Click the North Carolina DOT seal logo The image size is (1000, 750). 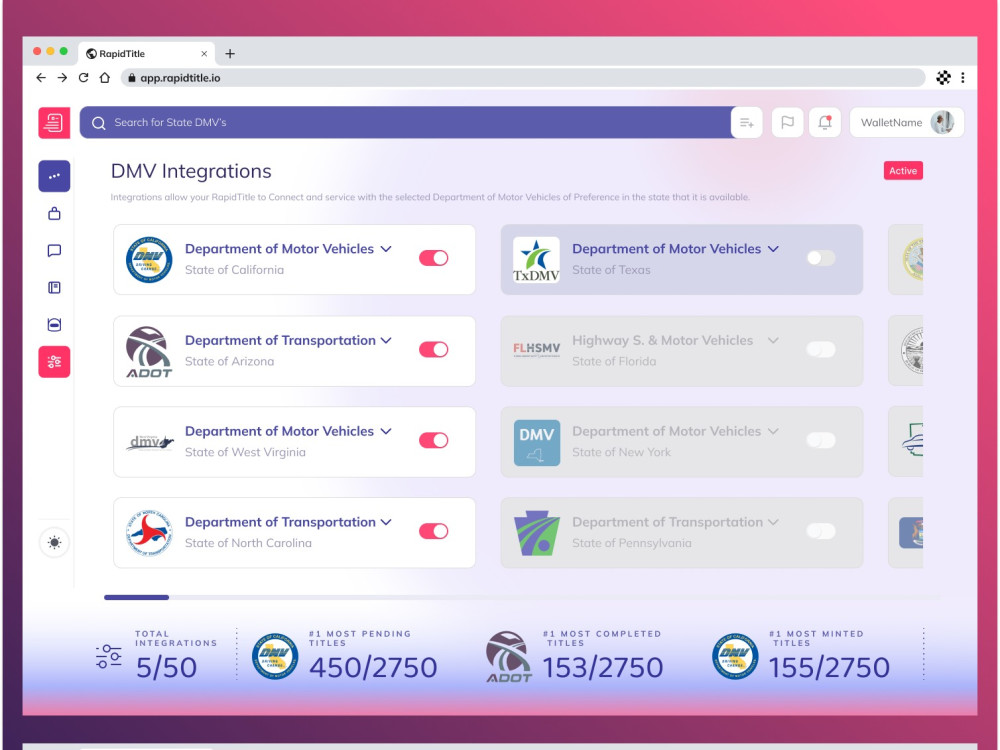149,533
